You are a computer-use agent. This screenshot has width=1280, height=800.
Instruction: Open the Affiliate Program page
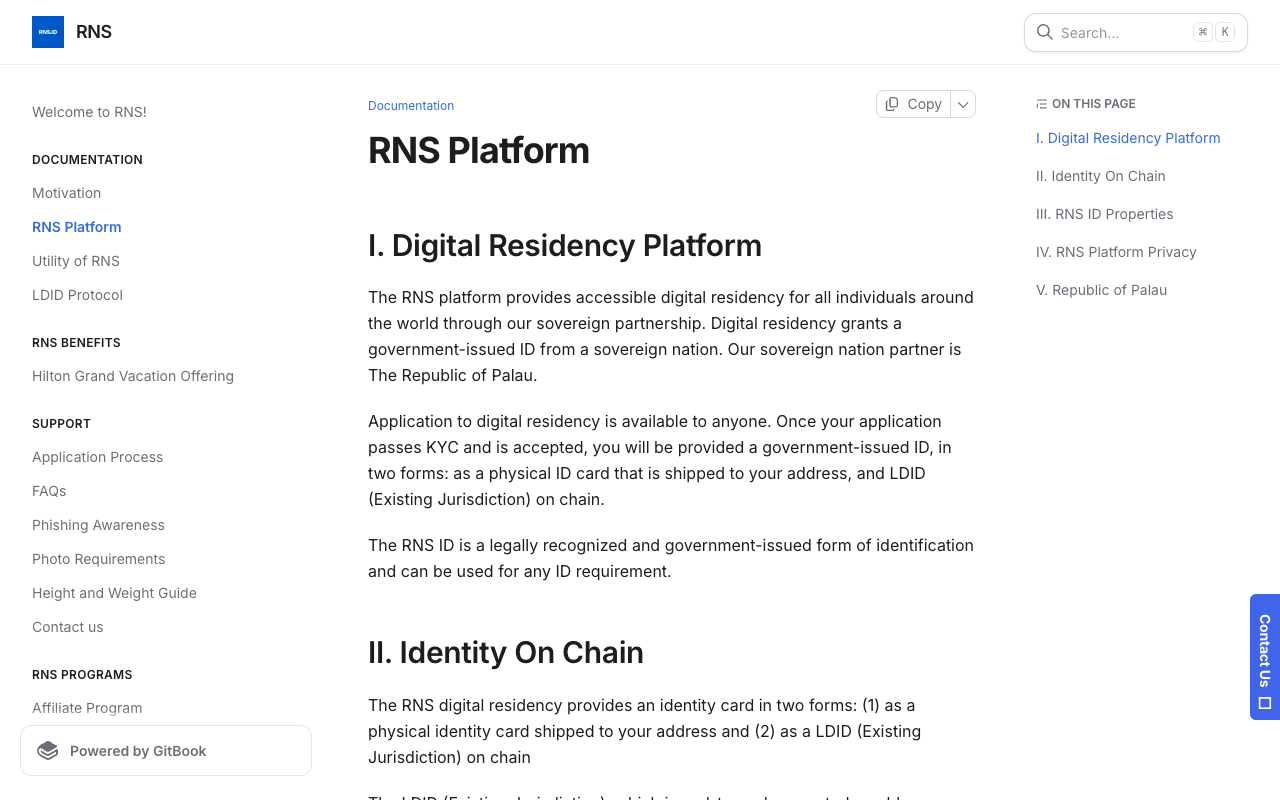(x=87, y=708)
